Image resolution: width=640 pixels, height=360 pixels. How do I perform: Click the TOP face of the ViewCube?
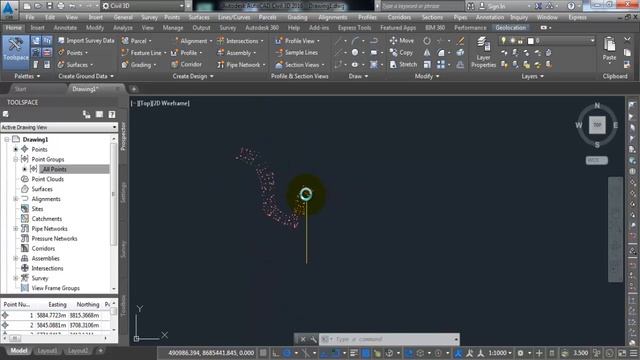tap(597, 125)
